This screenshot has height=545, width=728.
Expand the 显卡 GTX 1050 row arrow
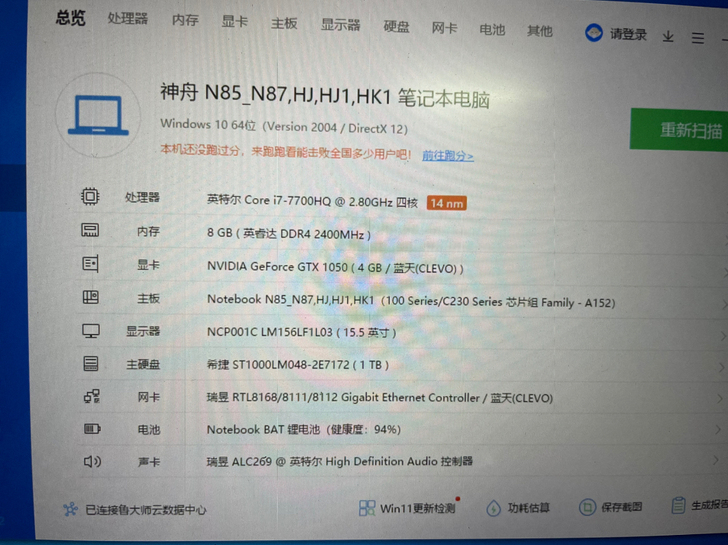725,273
